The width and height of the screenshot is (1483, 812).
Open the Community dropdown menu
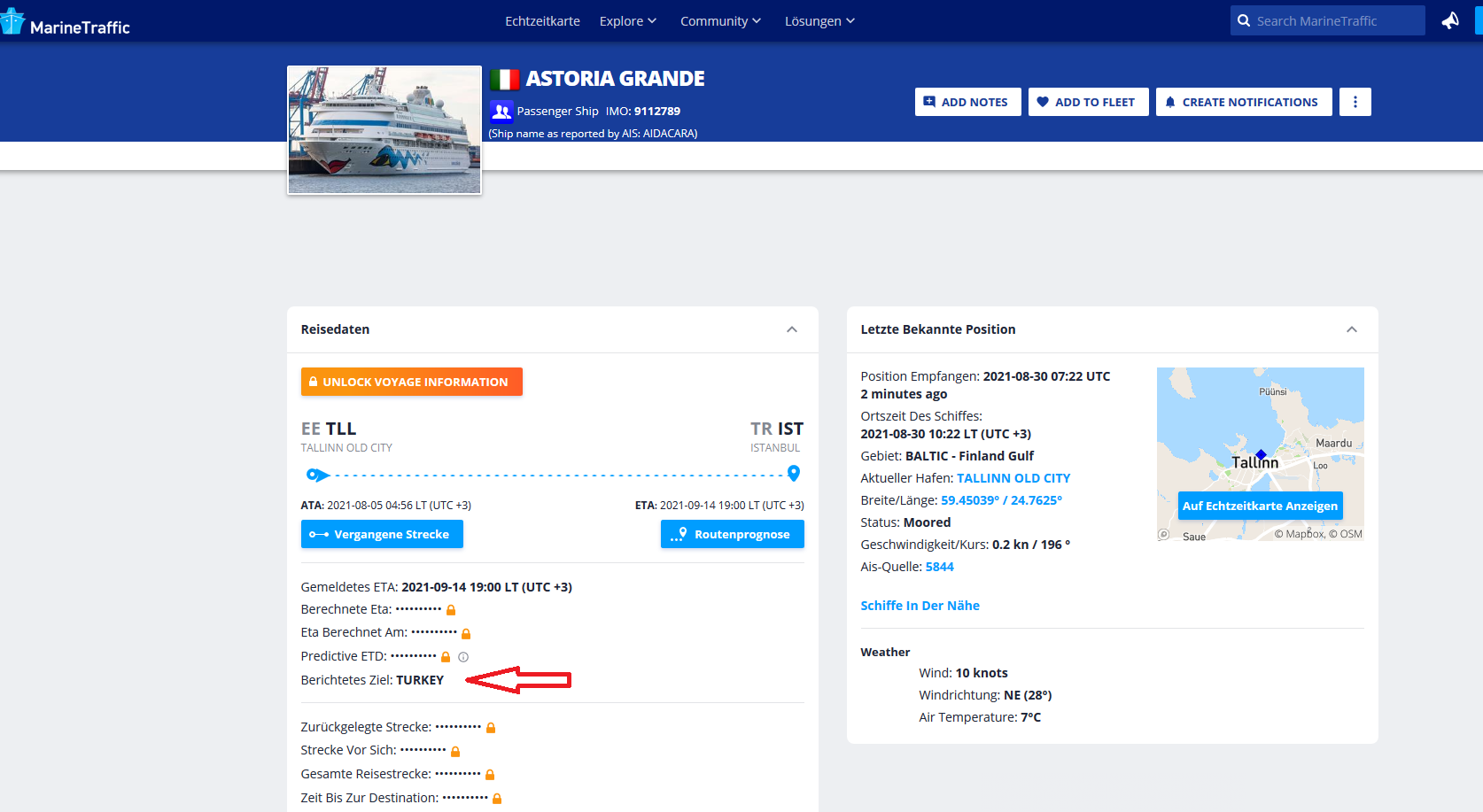click(x=719, y=21)
